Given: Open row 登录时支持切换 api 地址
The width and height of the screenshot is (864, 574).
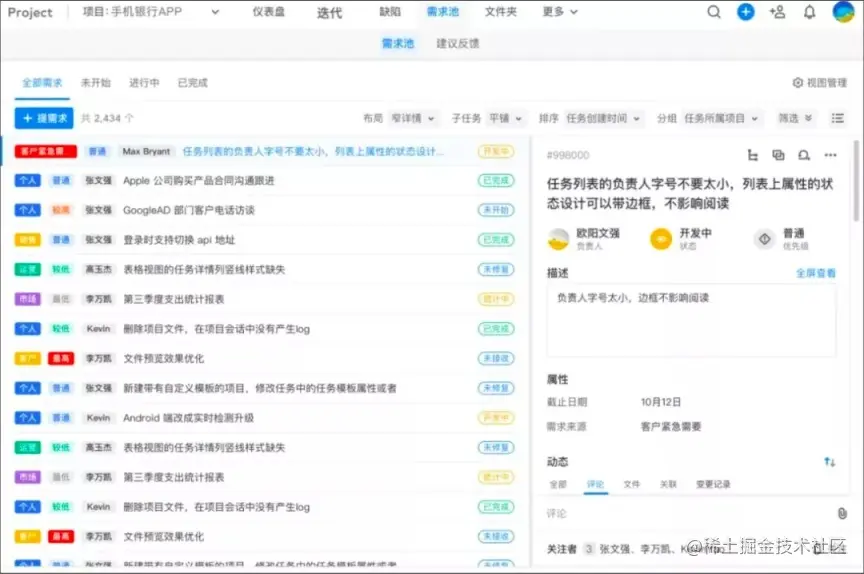Looking at the screenshot, I should point(179,240).
